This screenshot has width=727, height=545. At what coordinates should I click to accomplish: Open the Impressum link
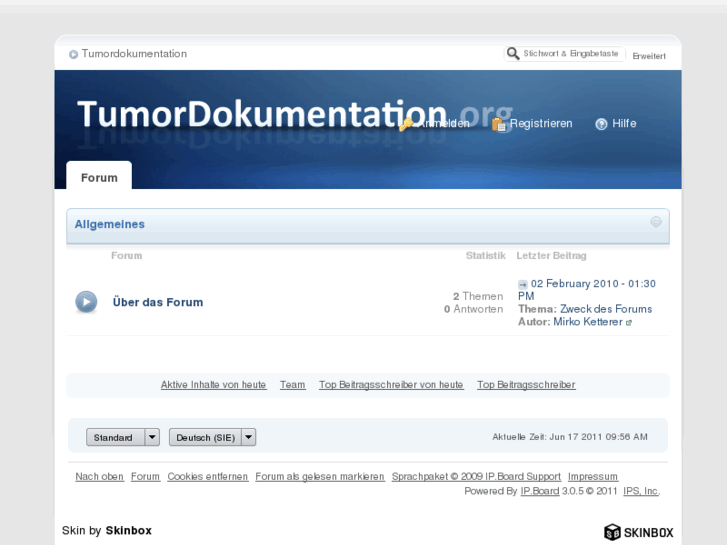pos(593,477)
